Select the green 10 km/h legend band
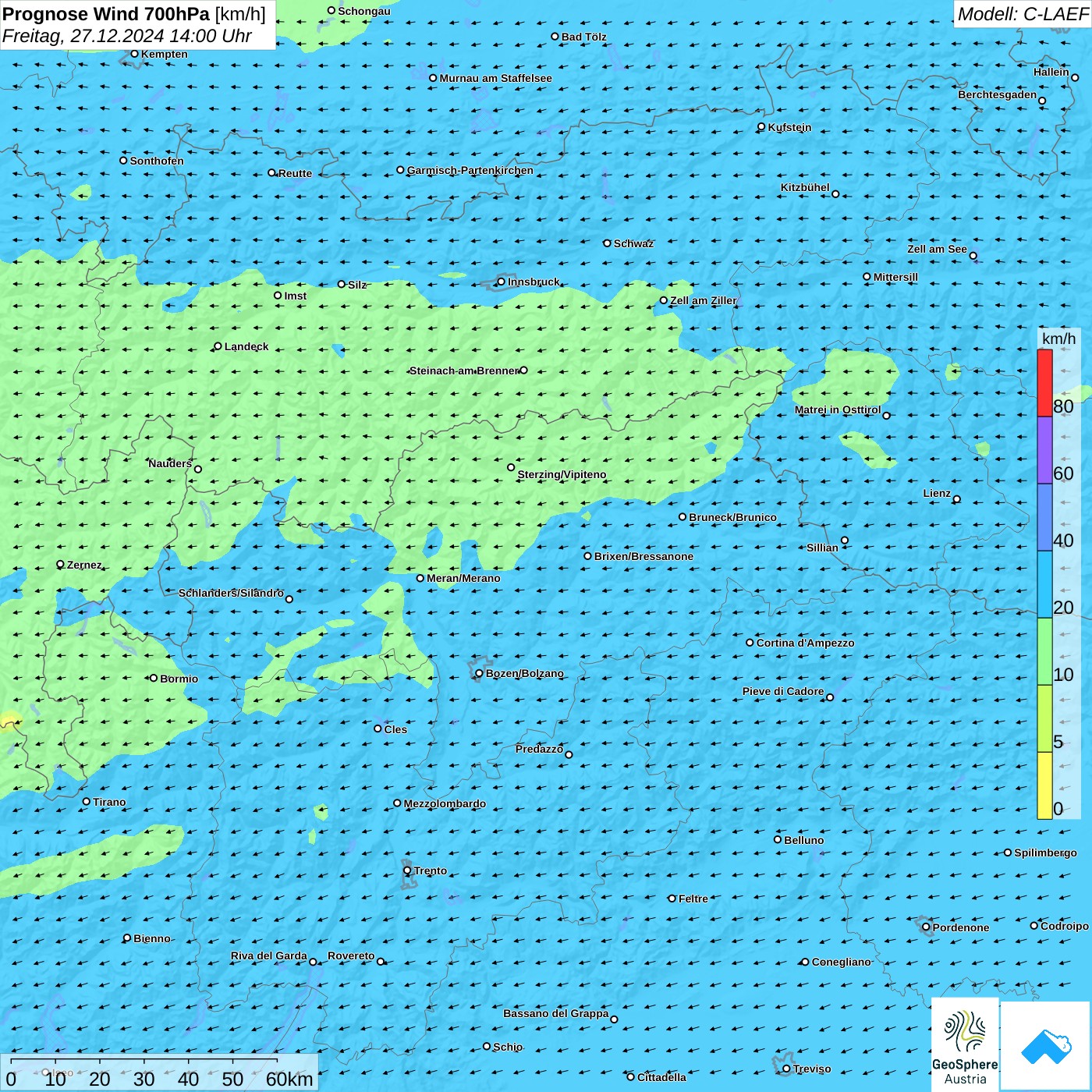This screenshot has height=1092, width=1092. [1044, 651]
